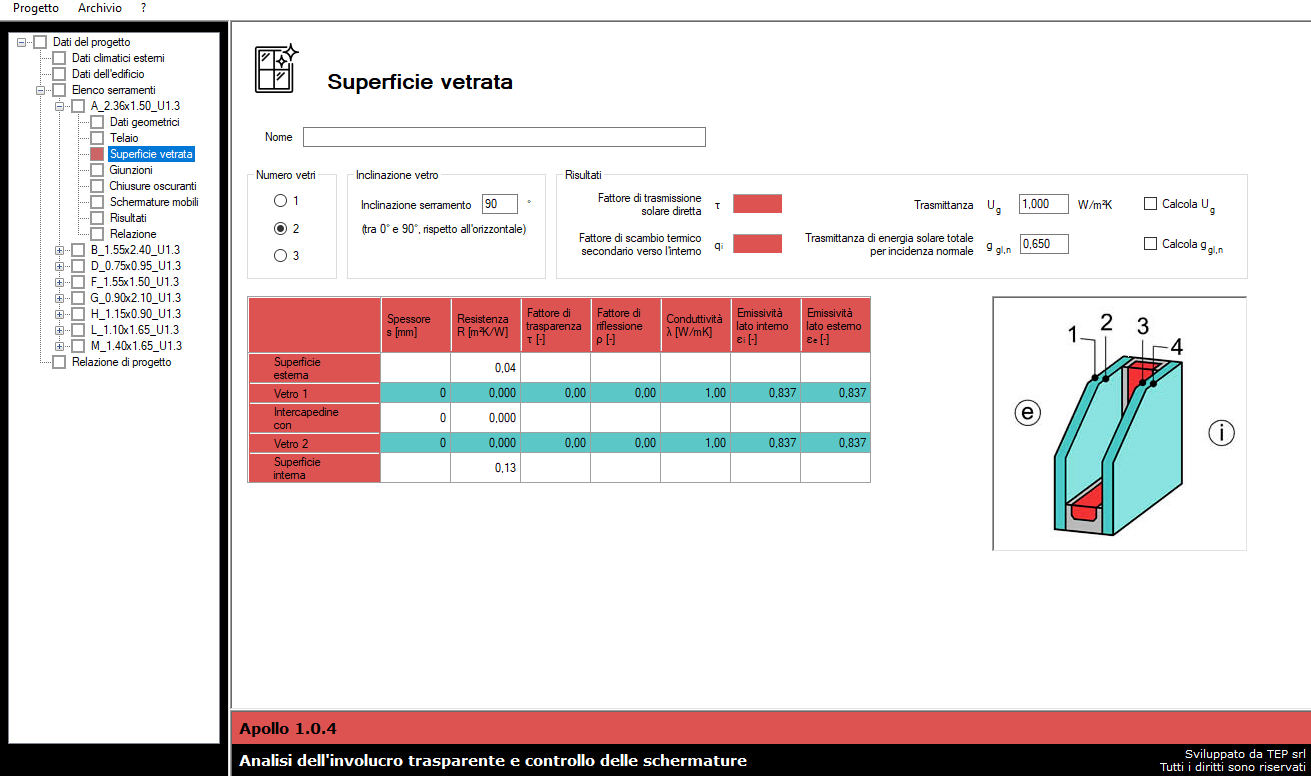This screenshot has height=776, width=1311.
Task: Open Chiusure oscuranti in the tree
Action: point(152,186)
